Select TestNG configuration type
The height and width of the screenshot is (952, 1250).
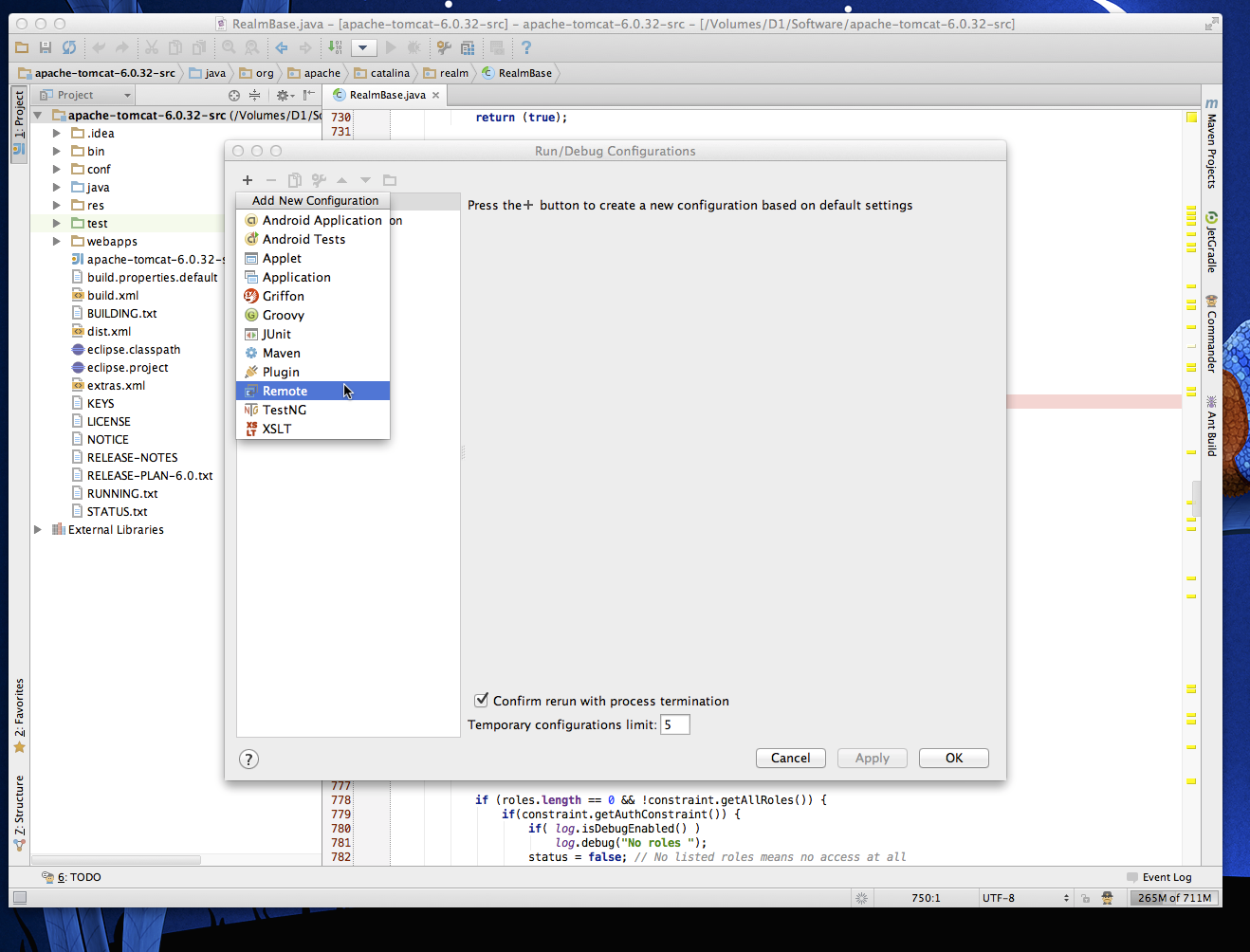click(313, 410)
